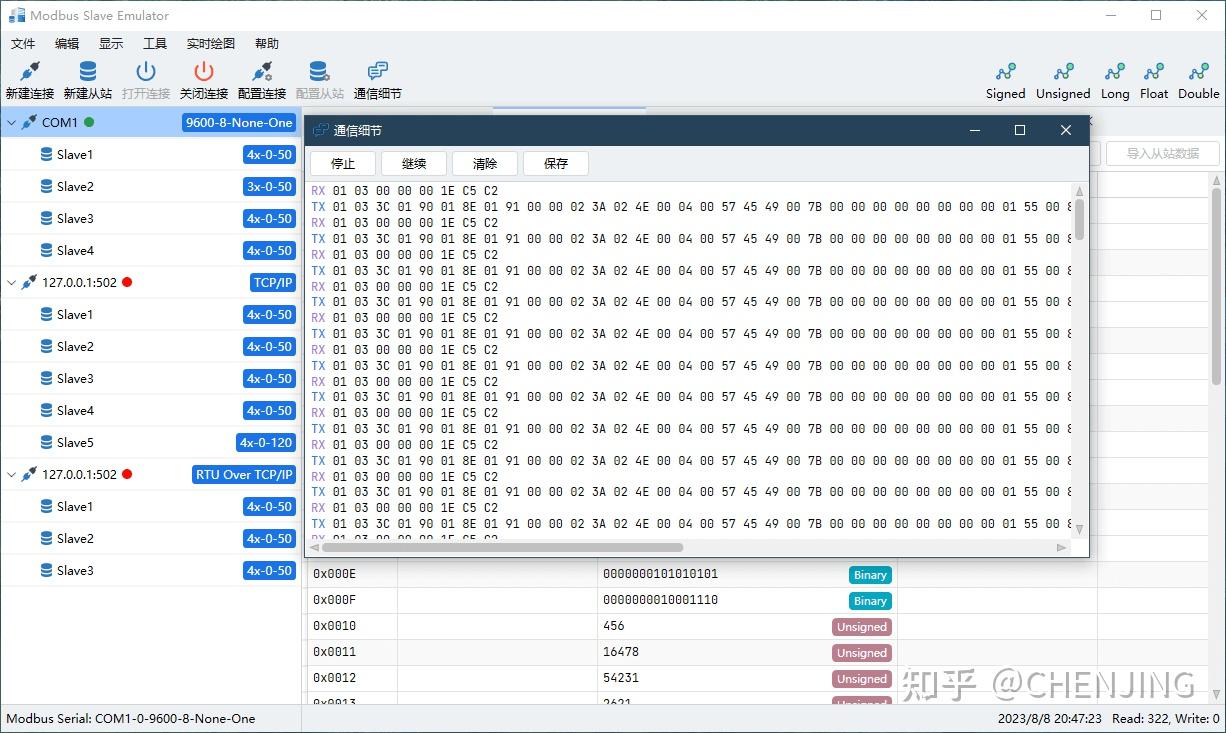Image resolution: width=1226 pixels, height=733 pixels.
Task: Click the 新建连接 toolbar icon
Action: 29,78
